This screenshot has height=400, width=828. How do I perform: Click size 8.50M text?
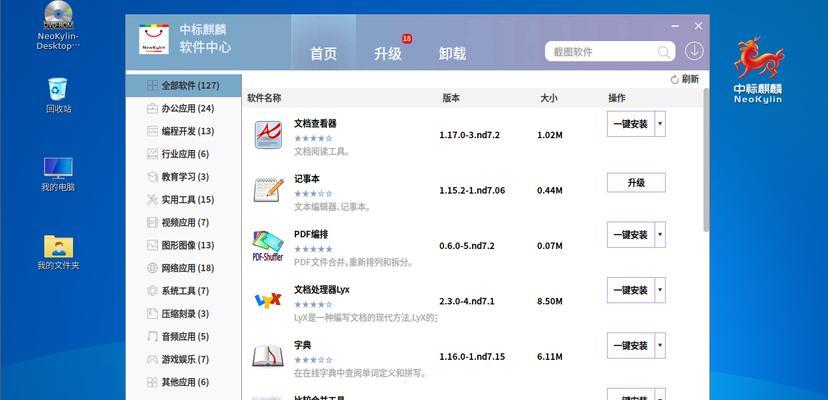550,302
